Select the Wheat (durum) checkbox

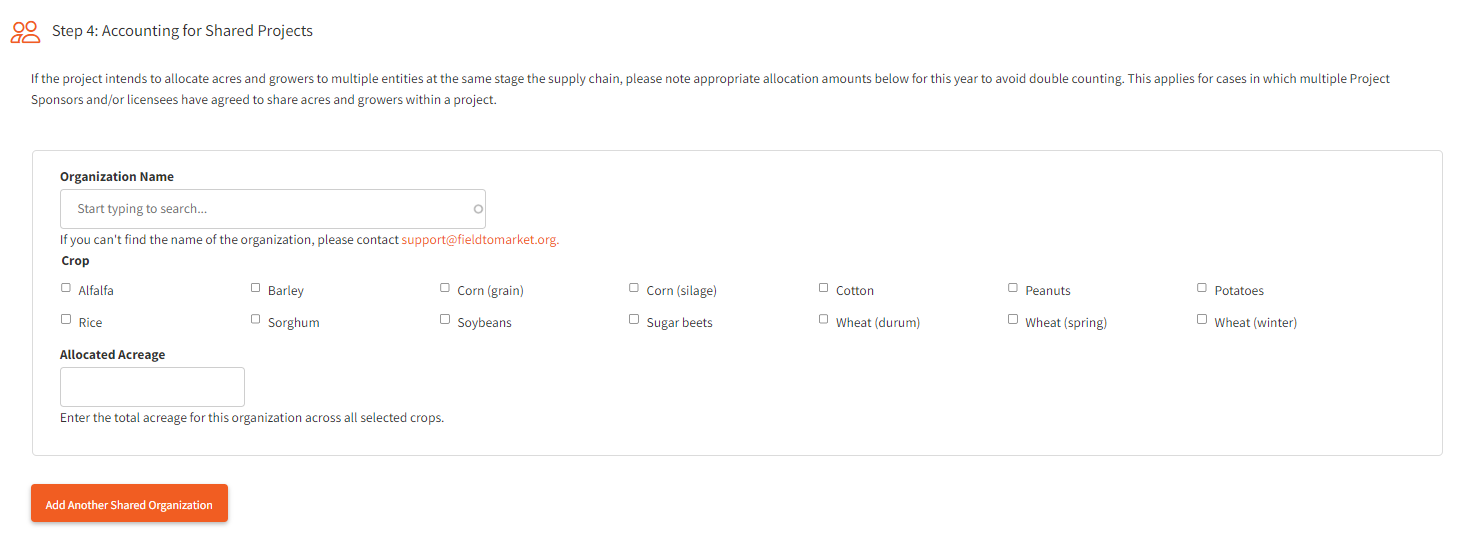coord(824,320)
